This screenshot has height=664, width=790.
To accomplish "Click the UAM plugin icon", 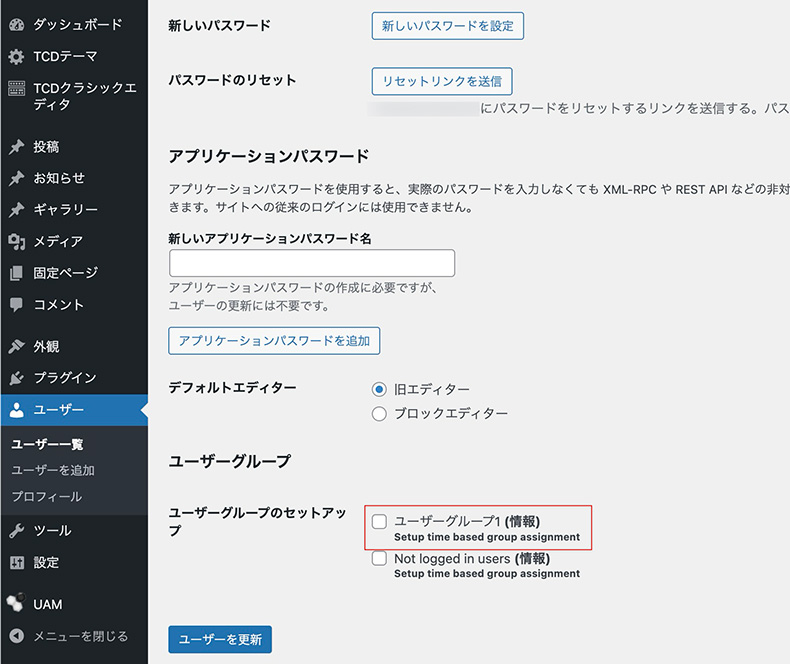I will tap(17, 603).
